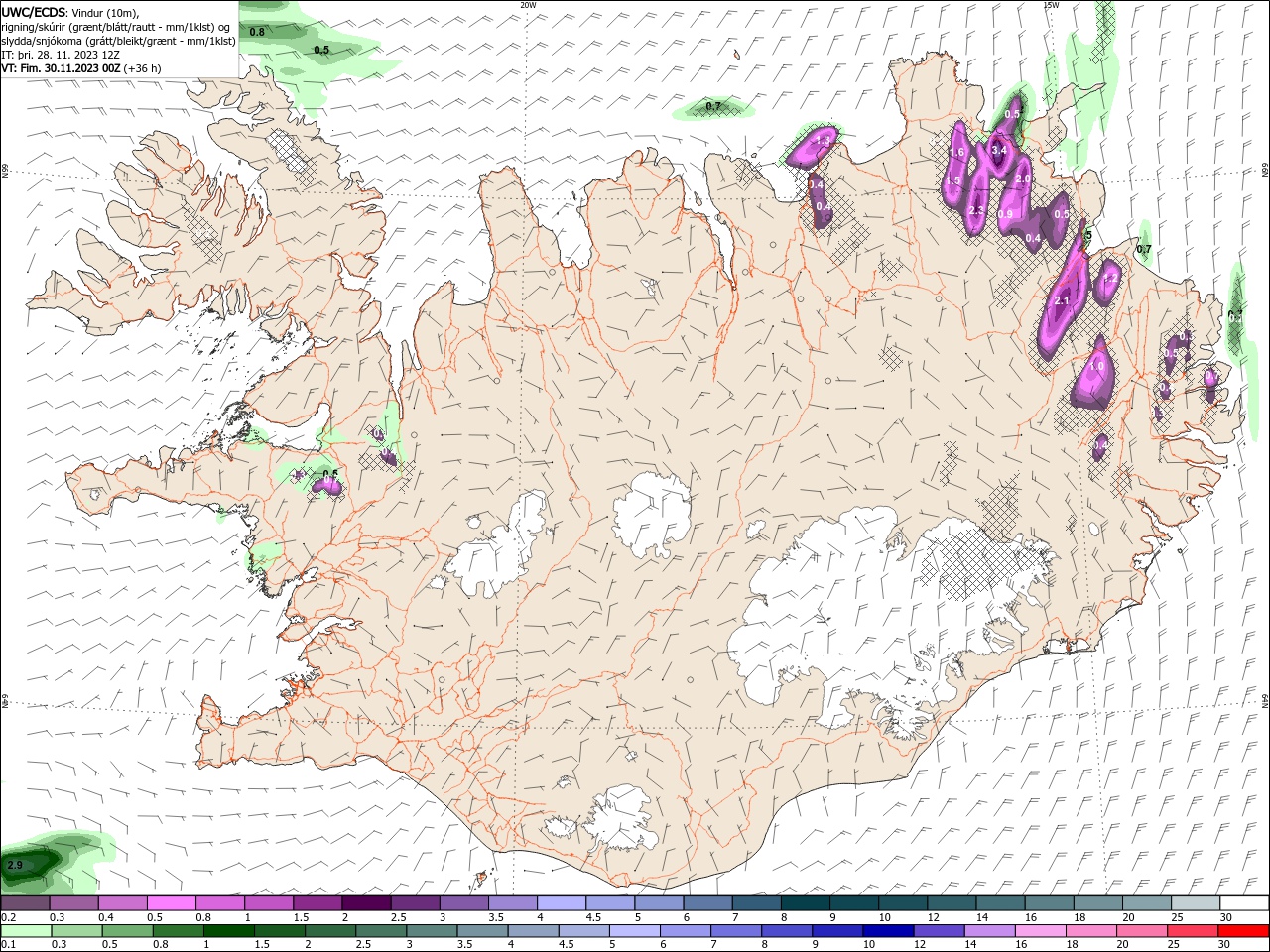
Task: Click the red-pink 25 swatch in lower legend
Action: coord(1192,931)
